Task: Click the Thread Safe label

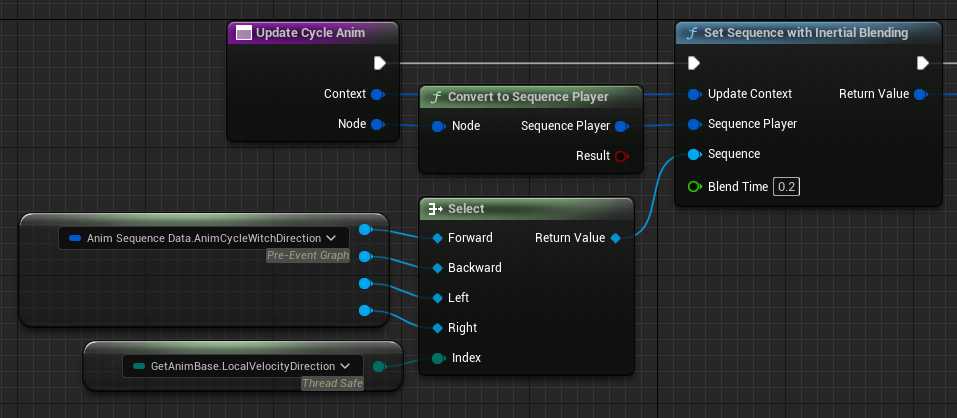Action: point(333,384)
